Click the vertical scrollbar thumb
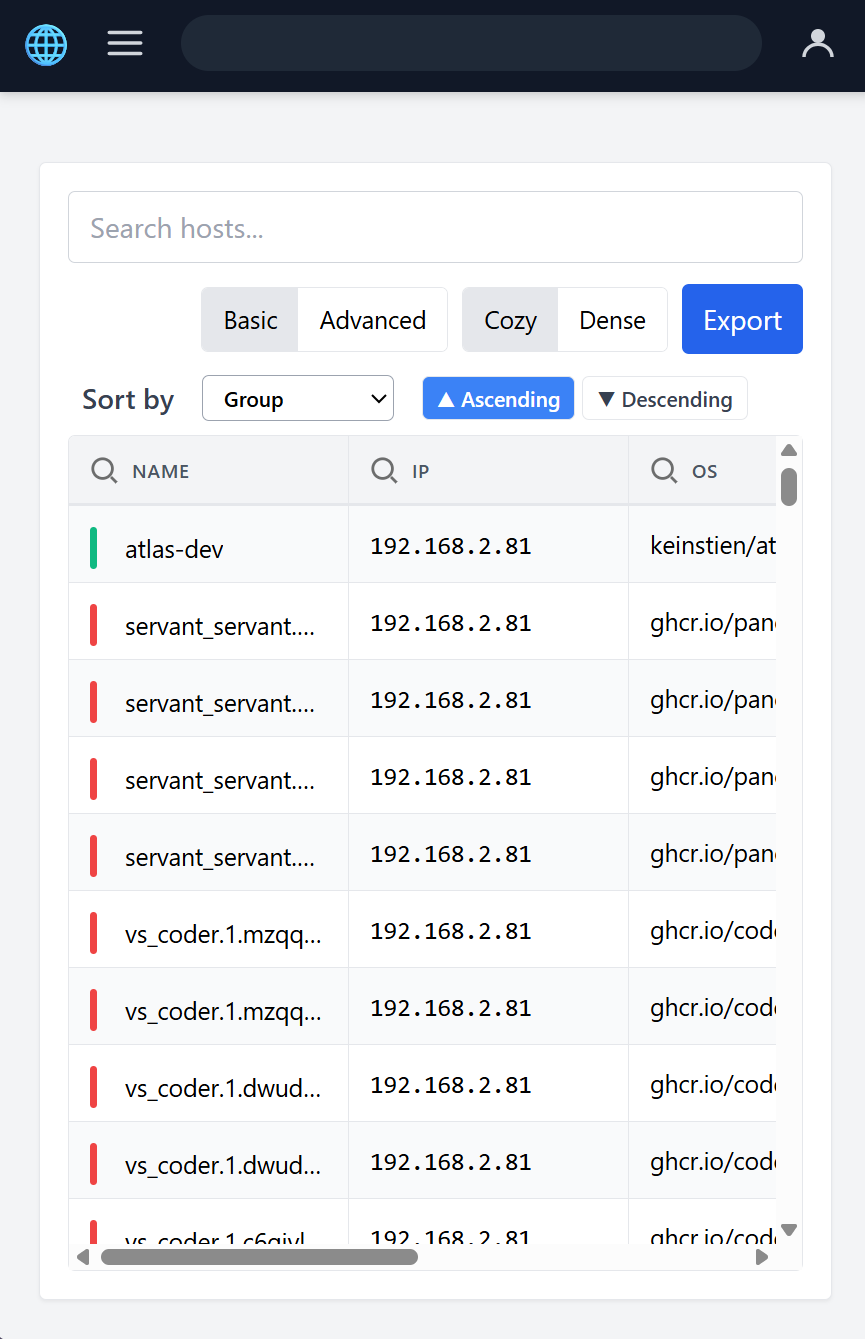This screenshot has width=865, height=1339. coord(789,486)
